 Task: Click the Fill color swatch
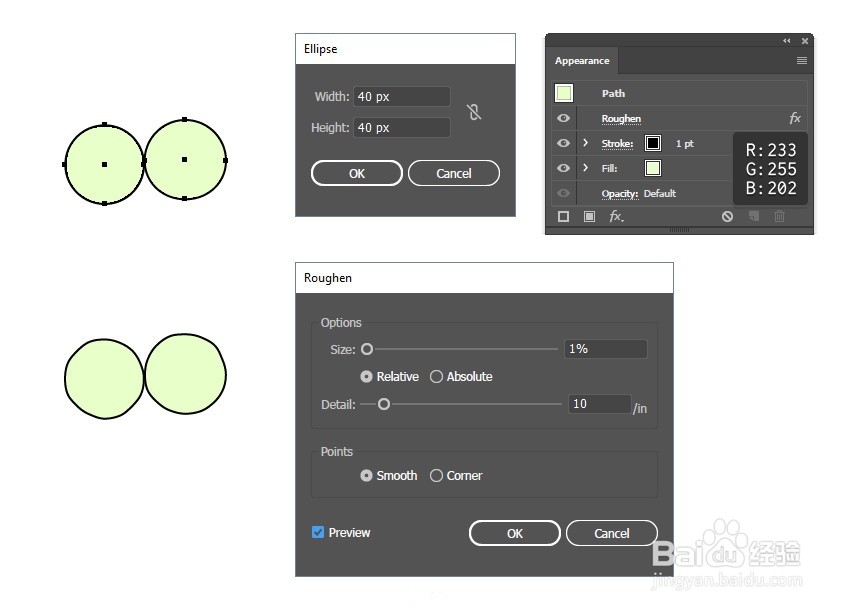pyautogui.click(x=653, y=168)
